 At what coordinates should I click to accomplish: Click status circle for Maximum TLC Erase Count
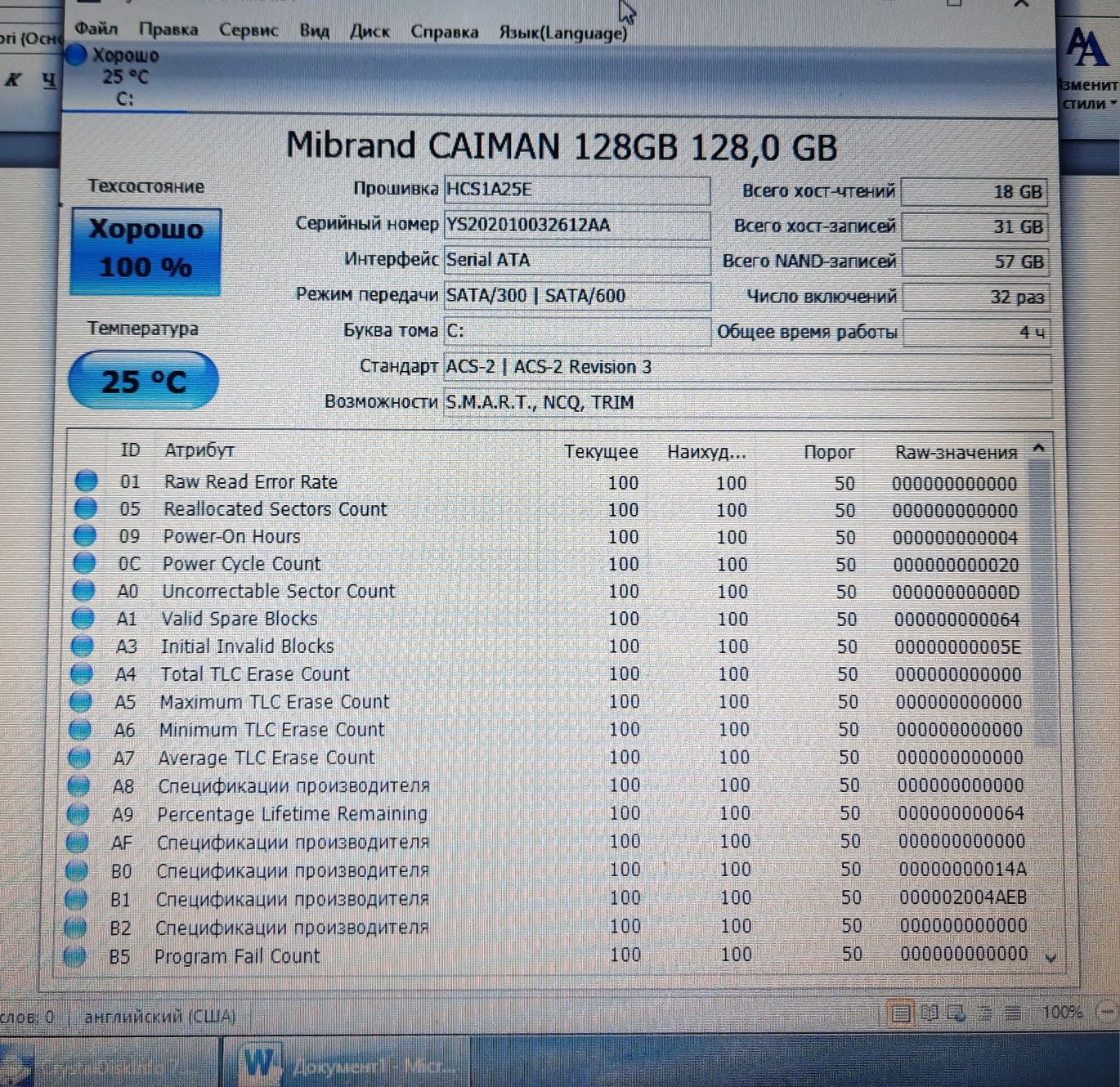80,701
